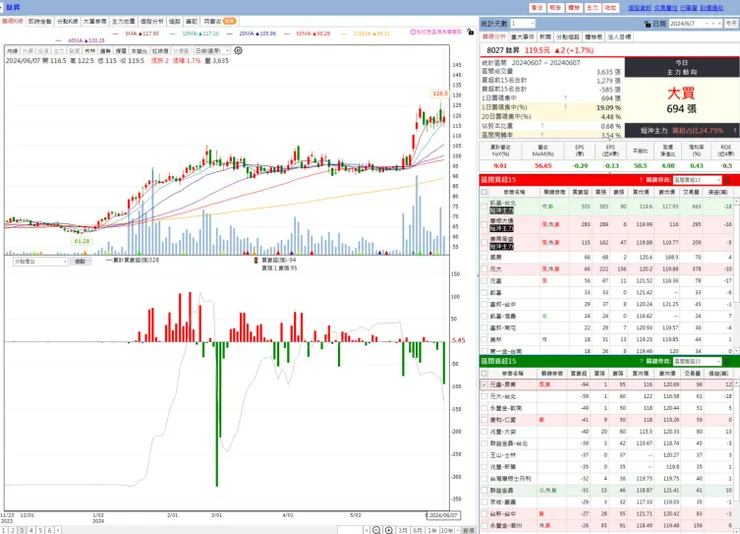
Task: Open help icon beside 3.54 % row
Action: 542,135
